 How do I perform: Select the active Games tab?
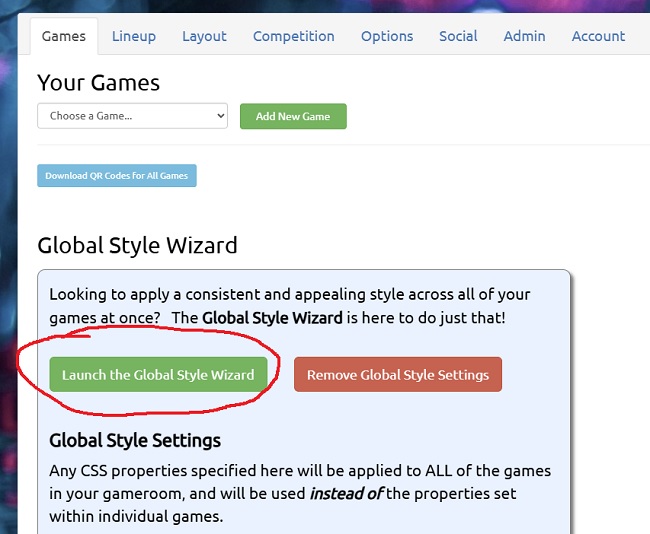click(x=64, y=36)
